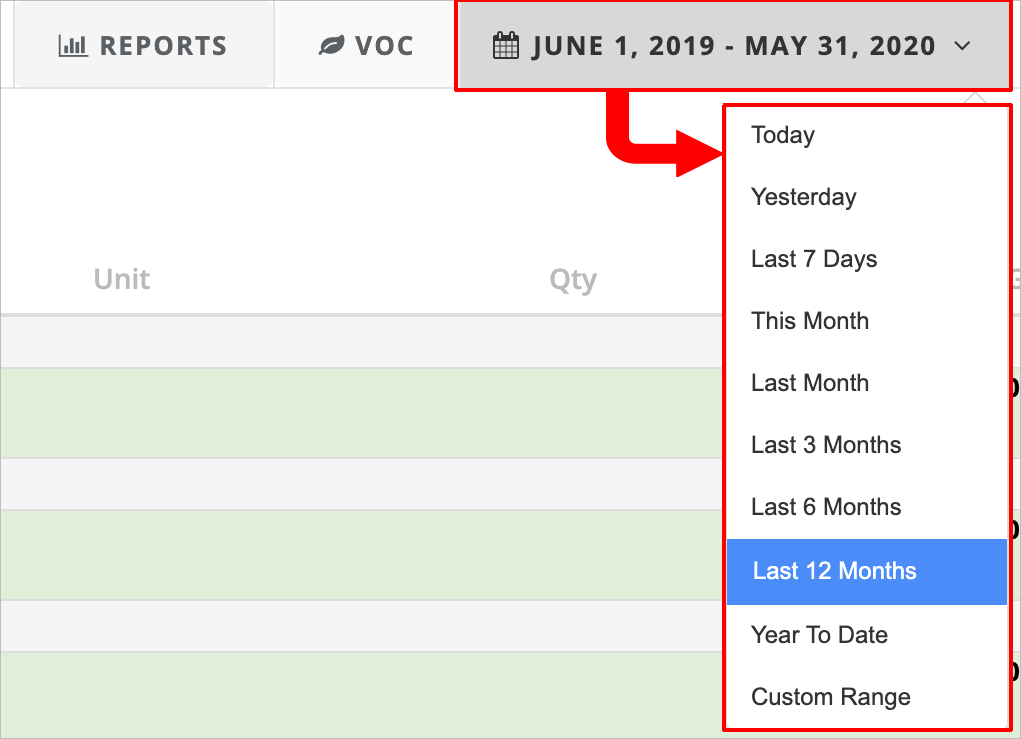Click the calendar icon in the date selector
This screenshot has width=1021, height=739.
pyautogui.click(x=506, y=44)
